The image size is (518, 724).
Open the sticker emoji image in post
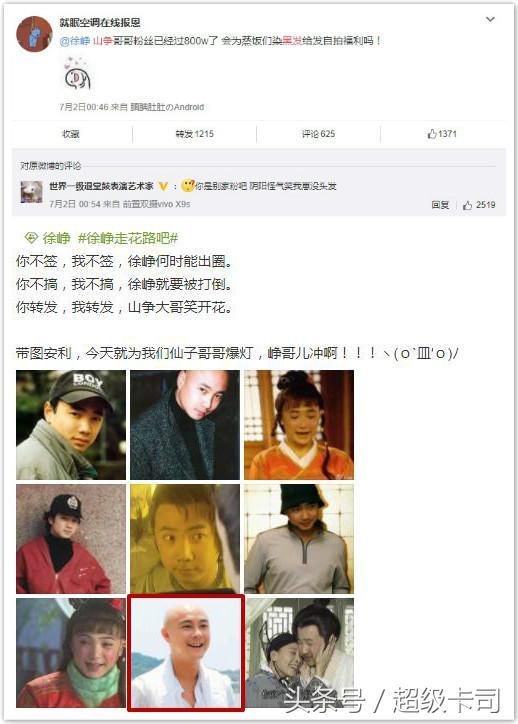pyautogui.click(x=77, y=74)
